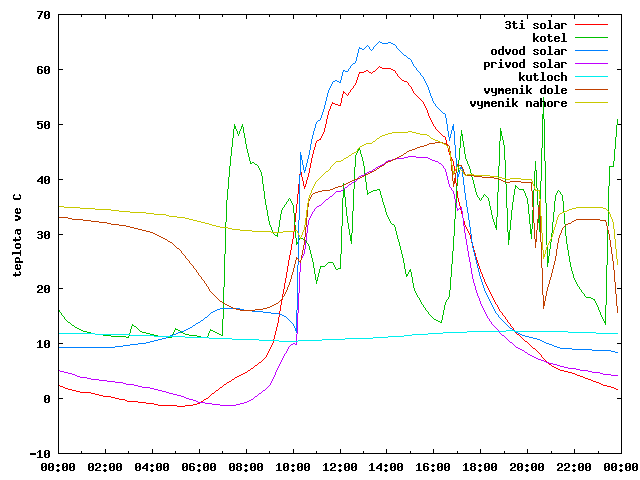Click the 'teplota ve C' axis title
The width and height of the screenshot is (640, 480).
pos(17,235)
